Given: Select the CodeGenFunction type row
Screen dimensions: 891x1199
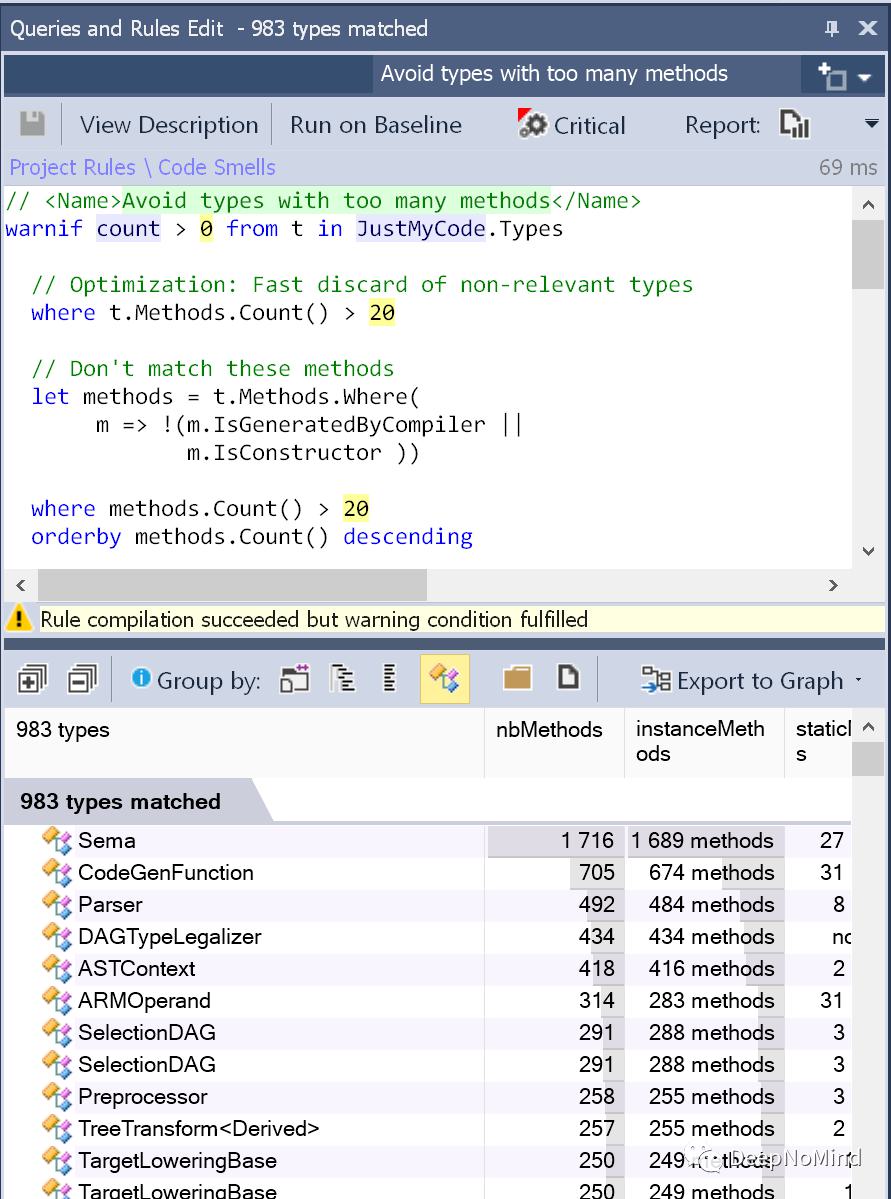Looking at the screenshot, I should [x=428, y=872].
